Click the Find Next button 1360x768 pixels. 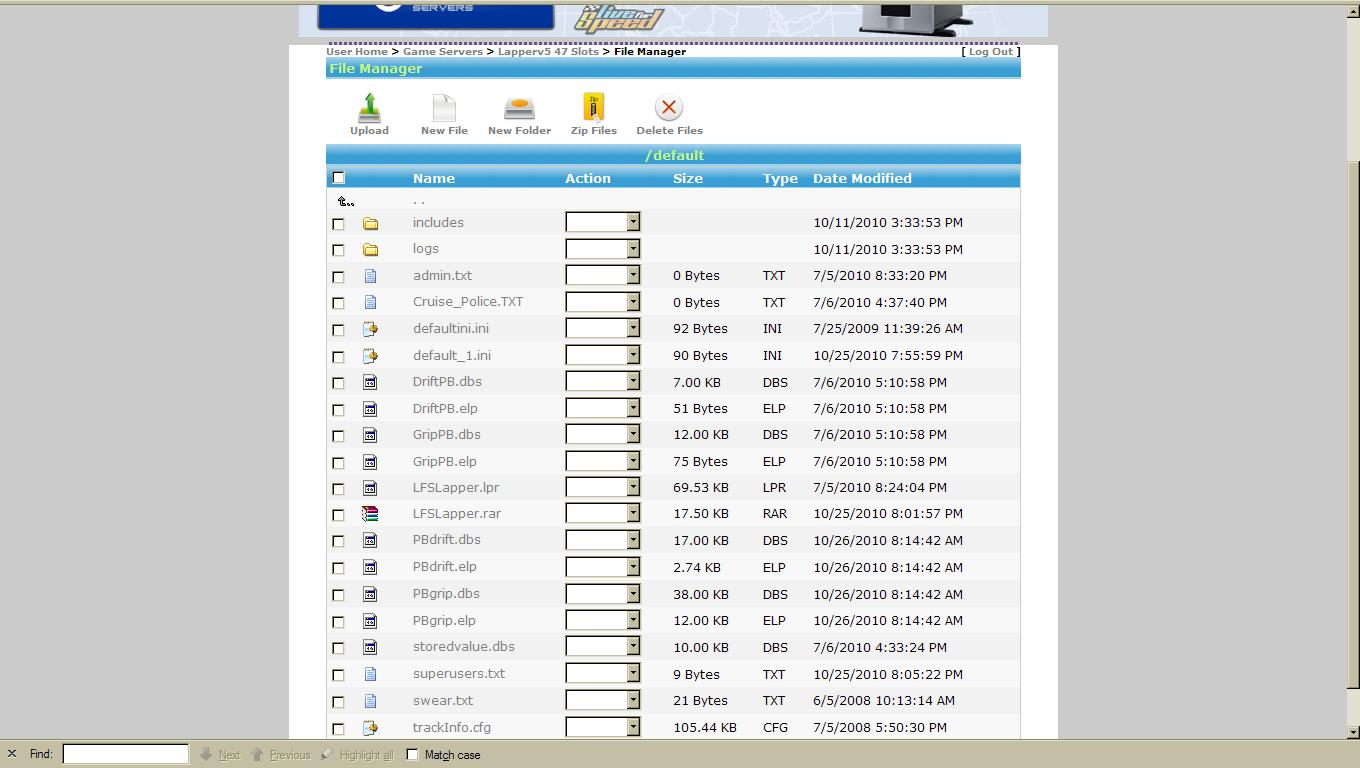tap(220, 754)
